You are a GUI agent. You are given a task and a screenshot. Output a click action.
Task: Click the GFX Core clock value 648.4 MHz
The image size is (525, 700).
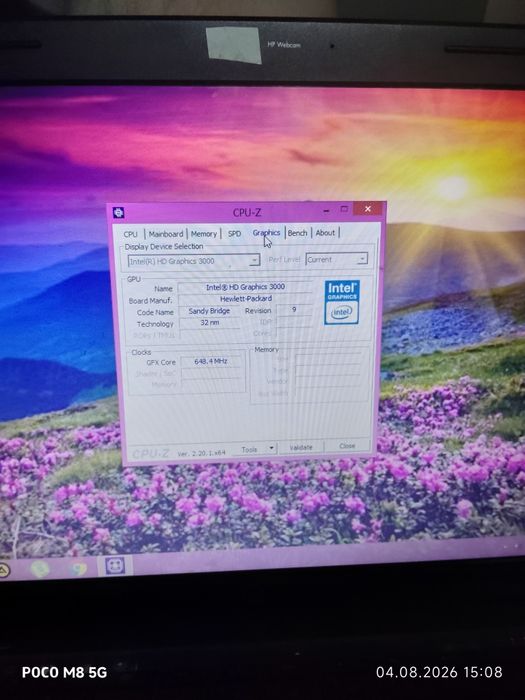(x=211, y=361)
